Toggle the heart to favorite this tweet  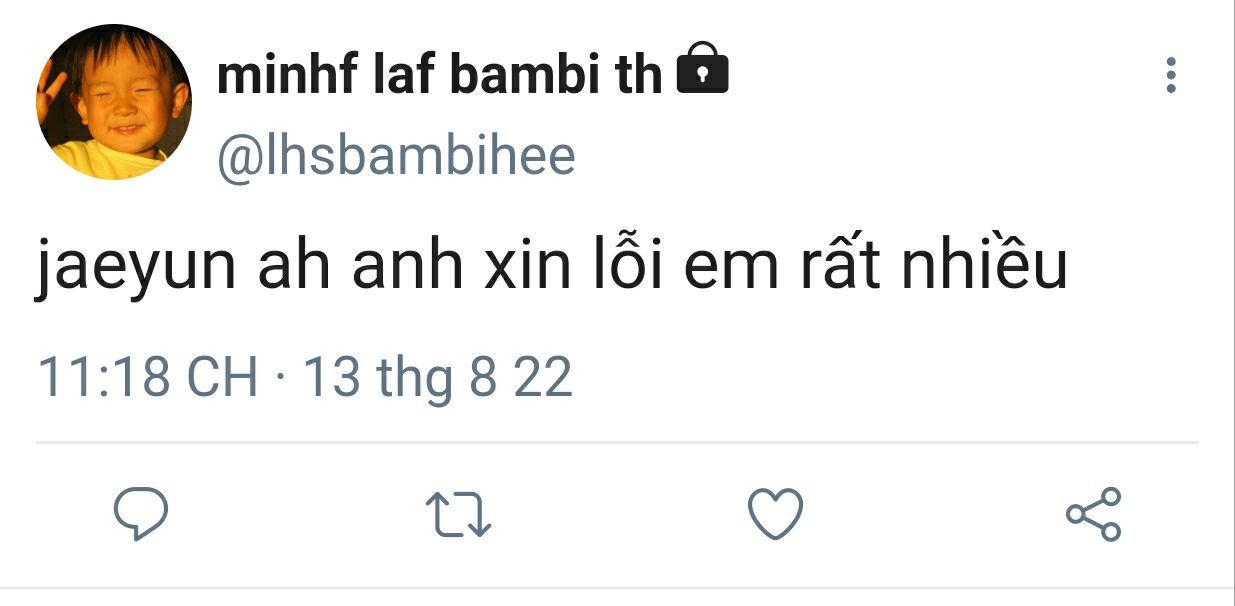point(776,514)
